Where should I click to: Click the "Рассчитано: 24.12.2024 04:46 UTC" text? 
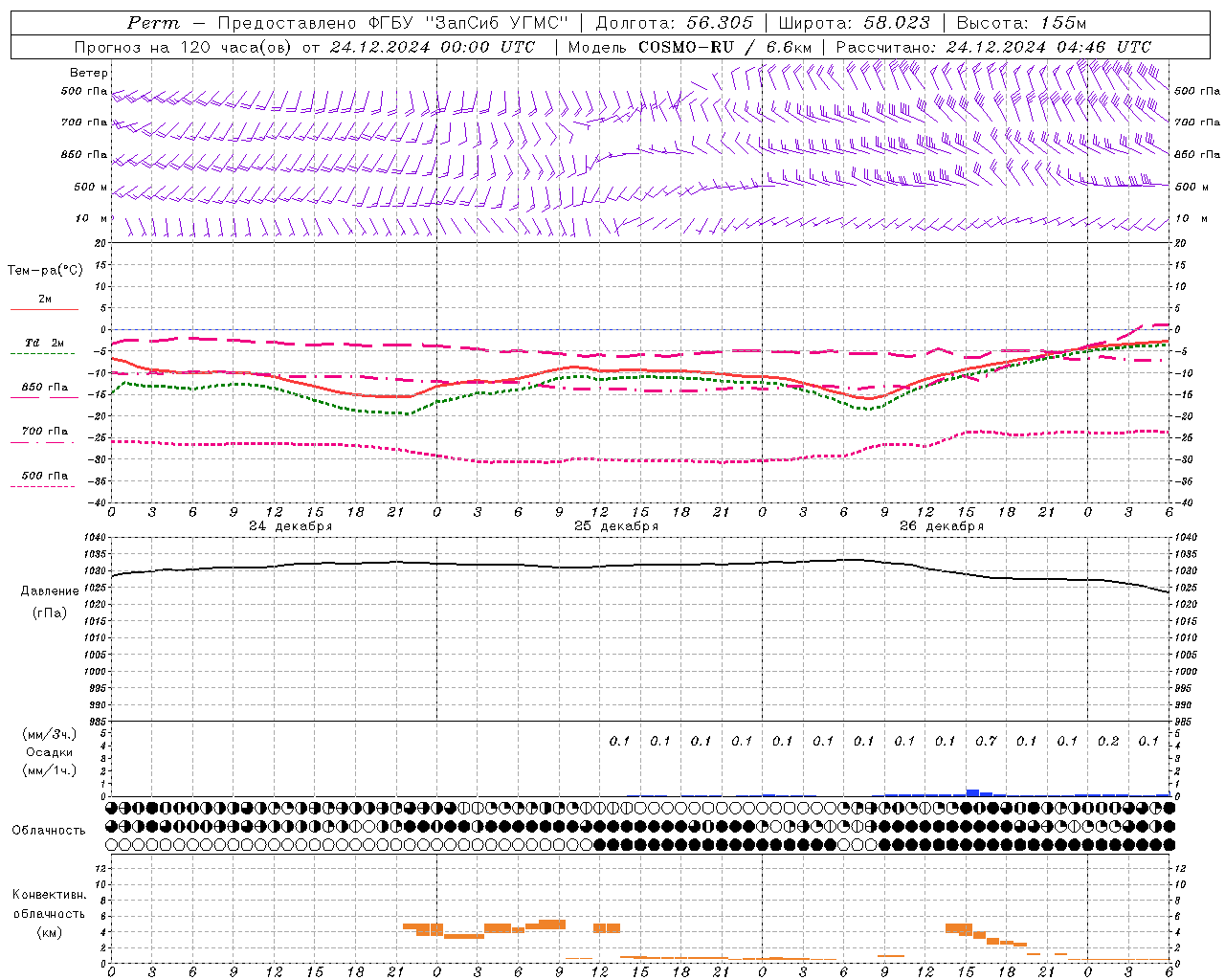(x=993, y=47)
